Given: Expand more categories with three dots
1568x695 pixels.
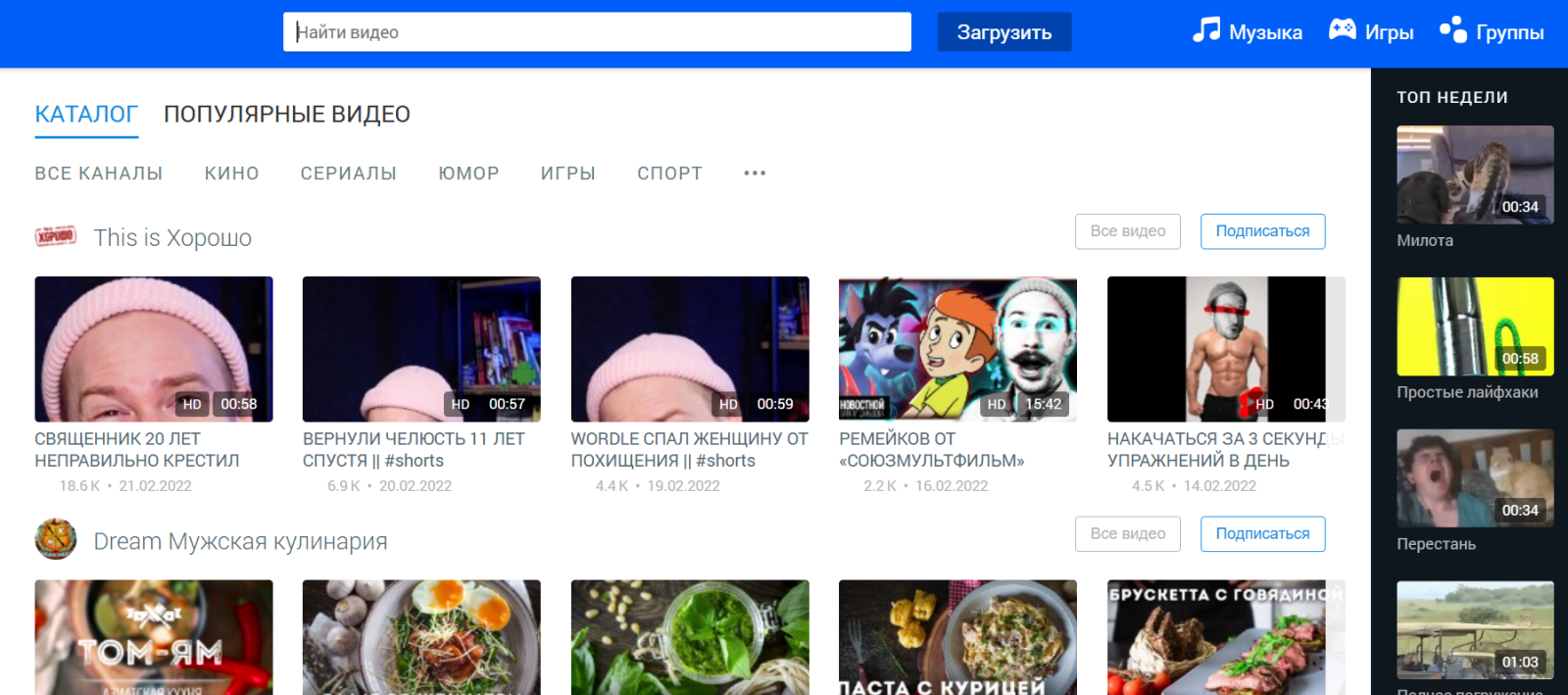Looking at the screenshot, I should point(754,174).
